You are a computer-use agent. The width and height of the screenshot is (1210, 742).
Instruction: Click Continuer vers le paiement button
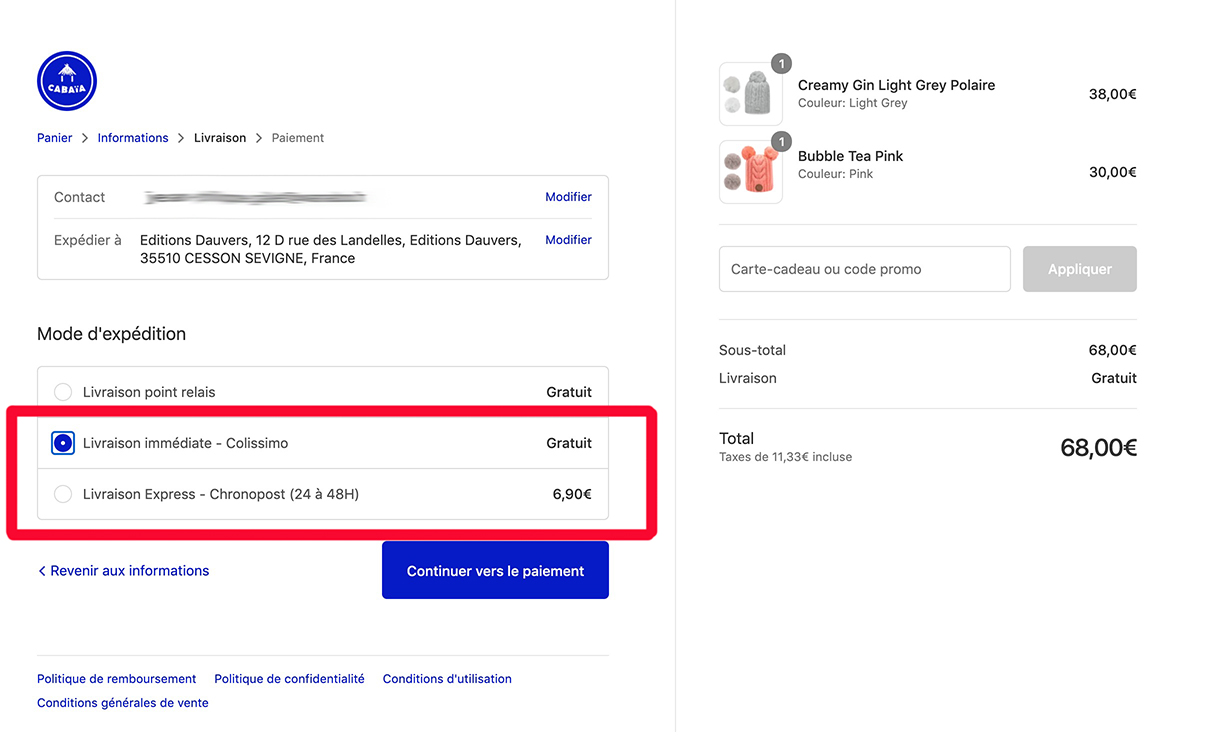495,571
